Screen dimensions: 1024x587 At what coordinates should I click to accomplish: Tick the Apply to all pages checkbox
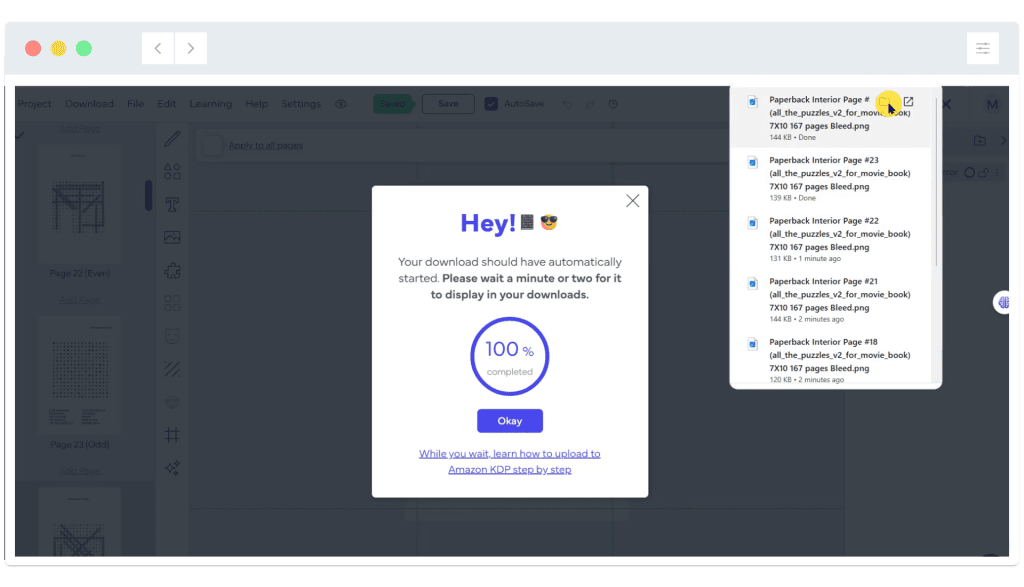click(x=212, y=145)
